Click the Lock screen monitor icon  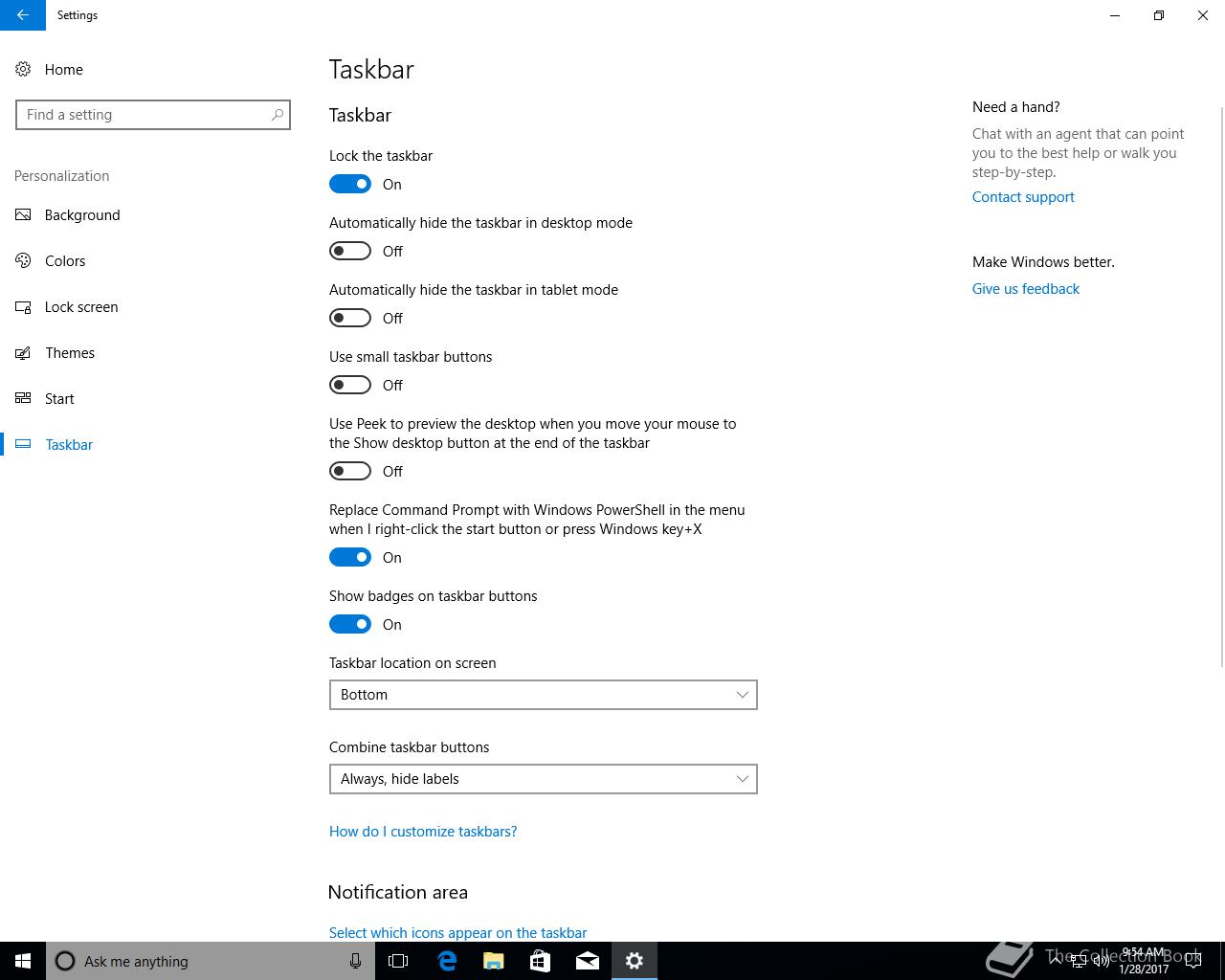pyautogui.click(x=23, y=306)
